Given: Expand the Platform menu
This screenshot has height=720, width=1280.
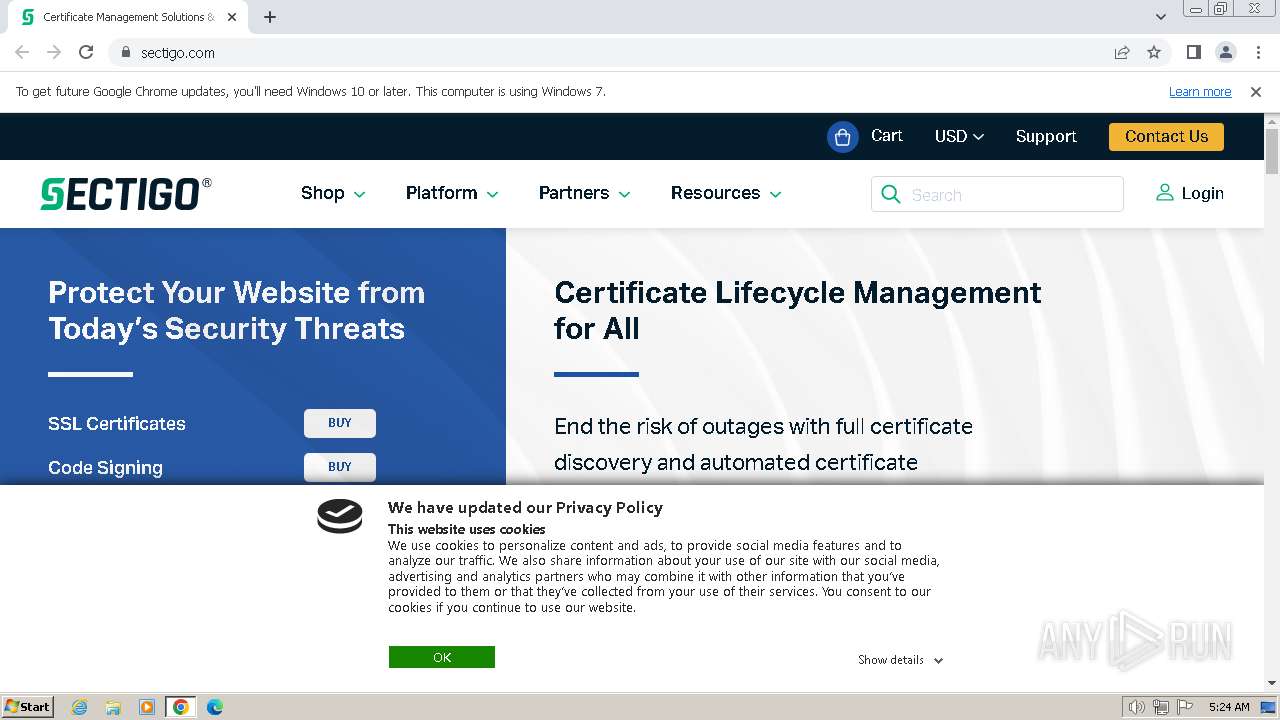Looking at the screenshot, I should pyautogui.click(x=452, y=193).
